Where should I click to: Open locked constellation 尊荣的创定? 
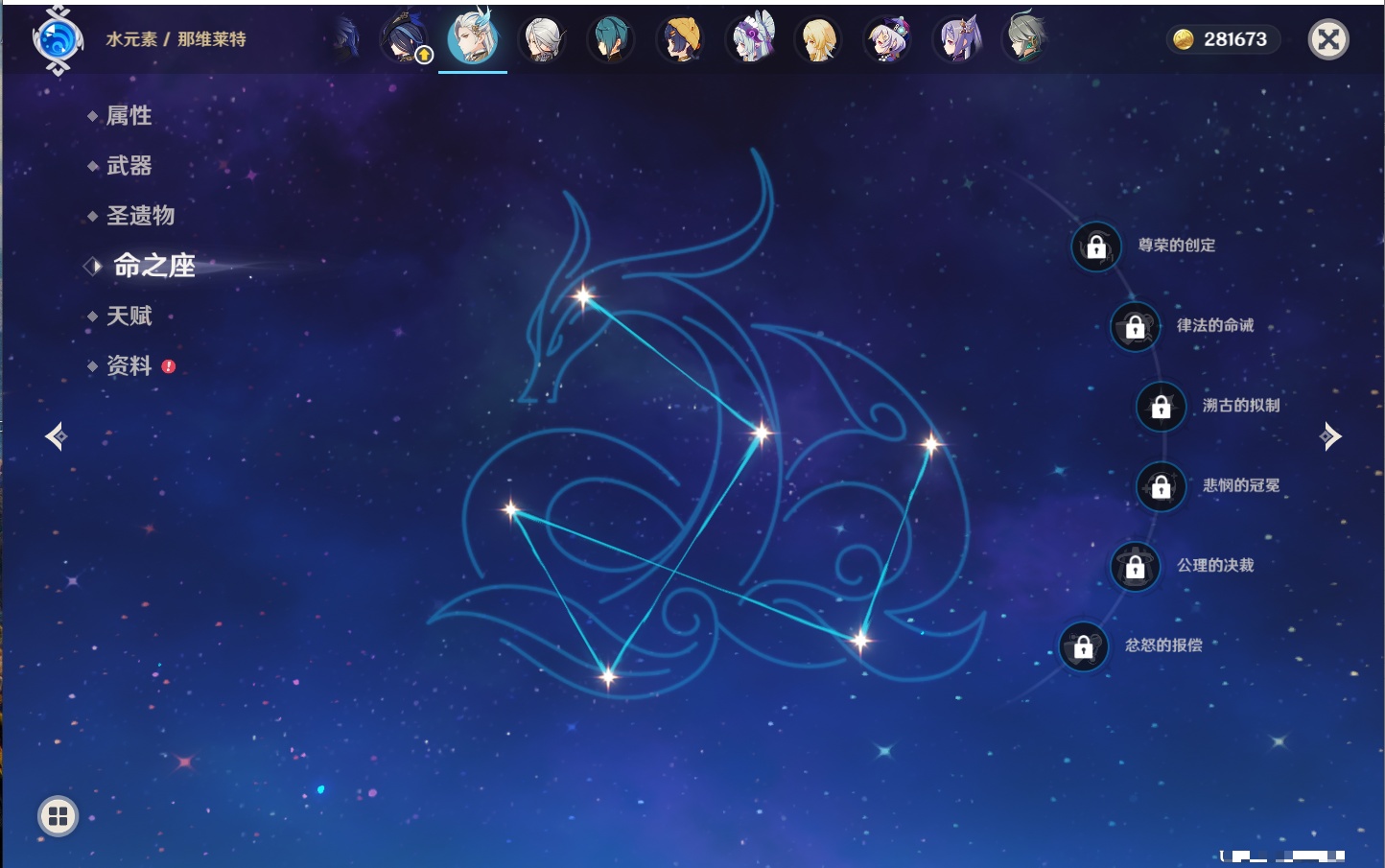(x=1096, y=247)
